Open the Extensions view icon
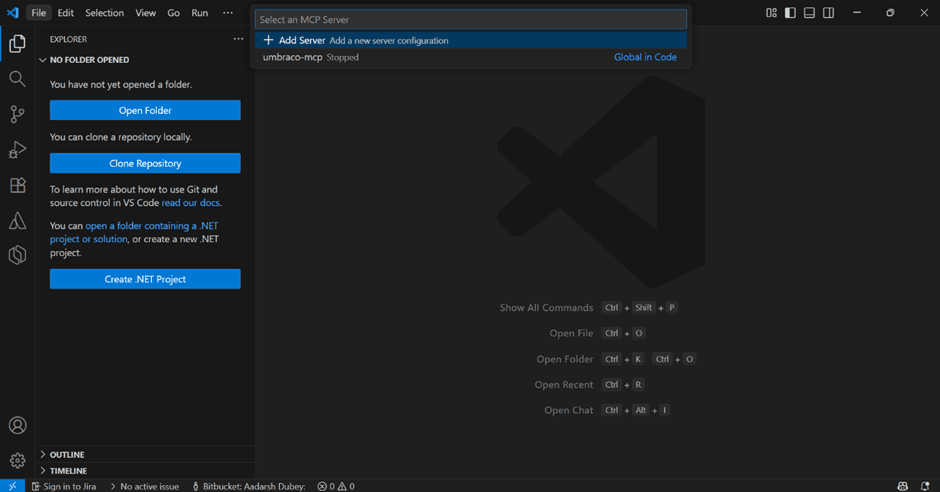940x492 pixels. pyautogui.click(x=17, y=186)
